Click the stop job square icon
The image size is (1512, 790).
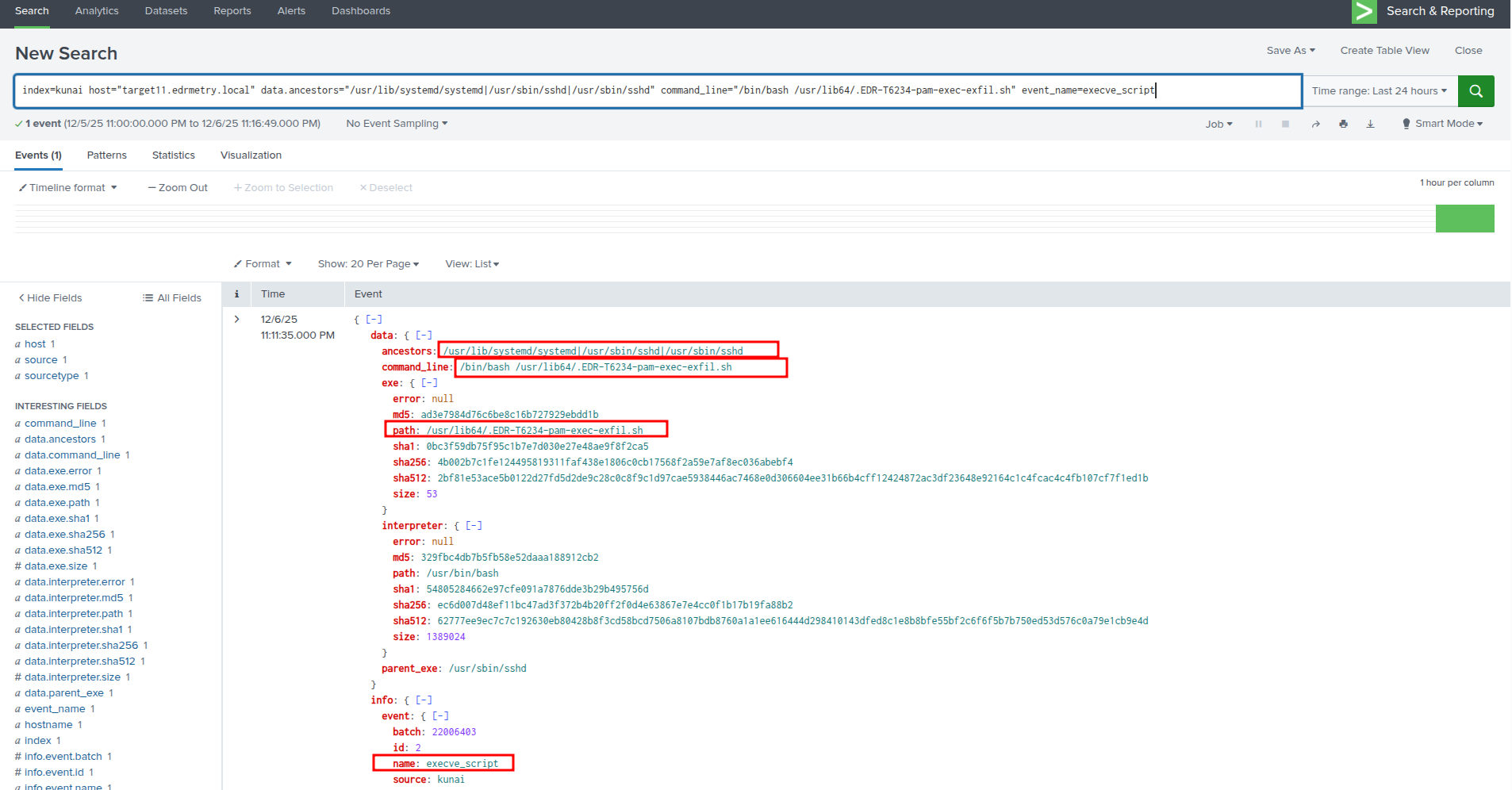[x=1285, y=125]
